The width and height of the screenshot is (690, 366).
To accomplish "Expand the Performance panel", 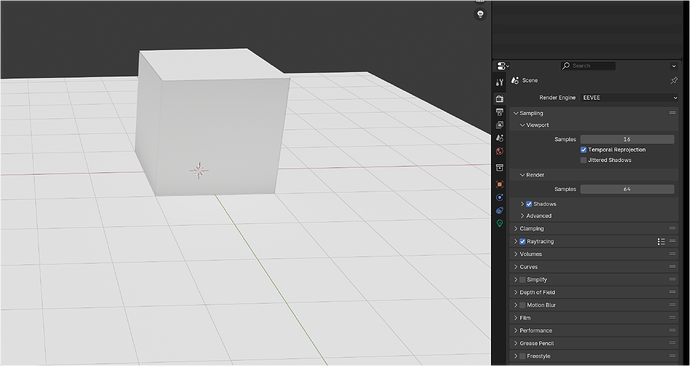I will 516,331.
